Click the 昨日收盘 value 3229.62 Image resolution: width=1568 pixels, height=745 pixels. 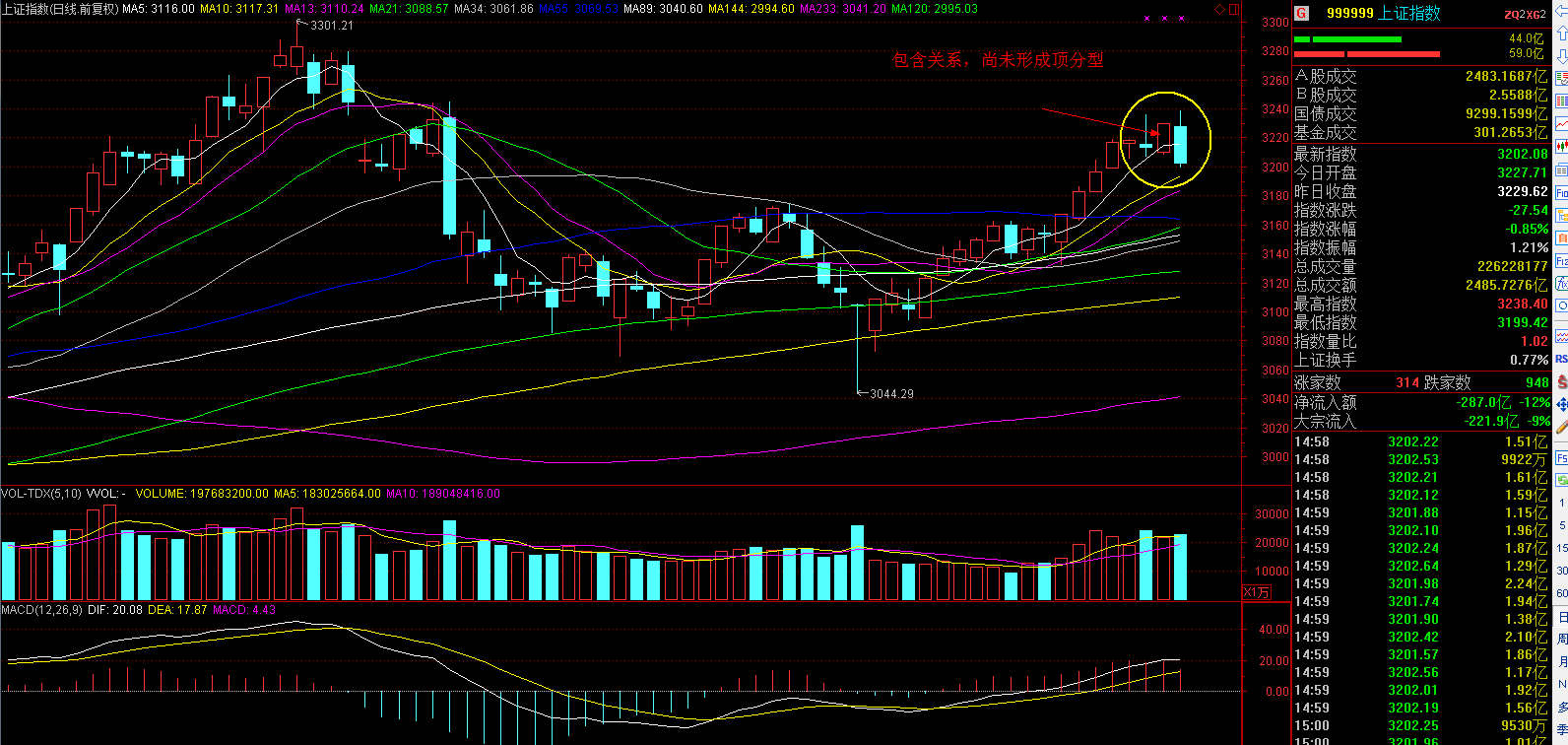(x=1523, y=191)
